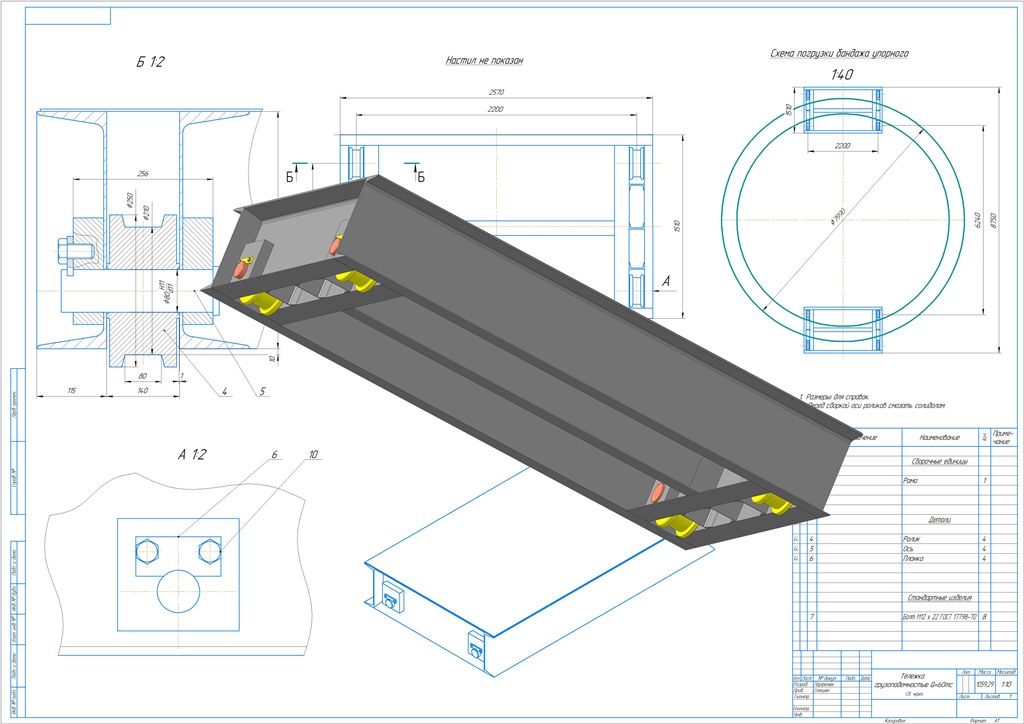The image size is (1024, 724).
Task: Select the dimension value "80" under the roller
Action: pos(142,376)
